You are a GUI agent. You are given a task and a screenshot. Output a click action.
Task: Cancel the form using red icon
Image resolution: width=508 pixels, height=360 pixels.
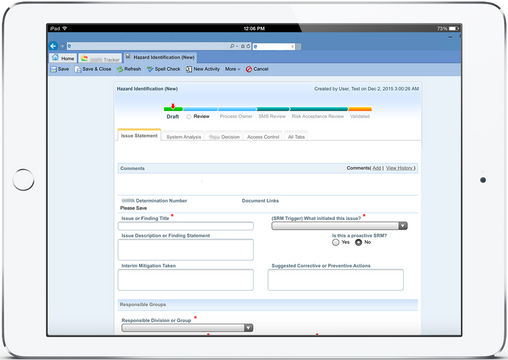[x=249, y=69]
